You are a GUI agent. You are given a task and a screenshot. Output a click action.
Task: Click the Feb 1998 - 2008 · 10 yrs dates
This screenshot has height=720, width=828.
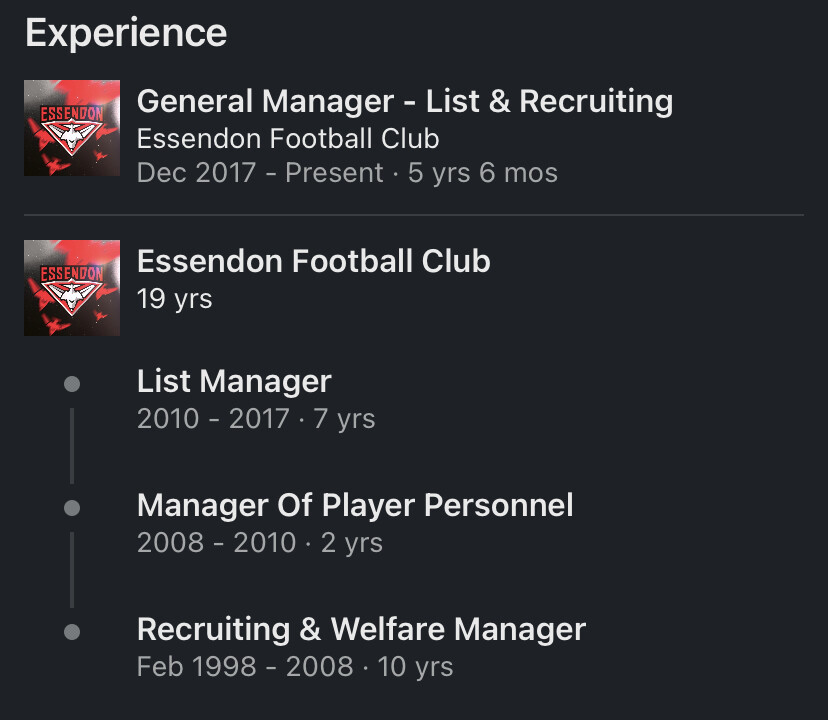[x=295, y=667]
